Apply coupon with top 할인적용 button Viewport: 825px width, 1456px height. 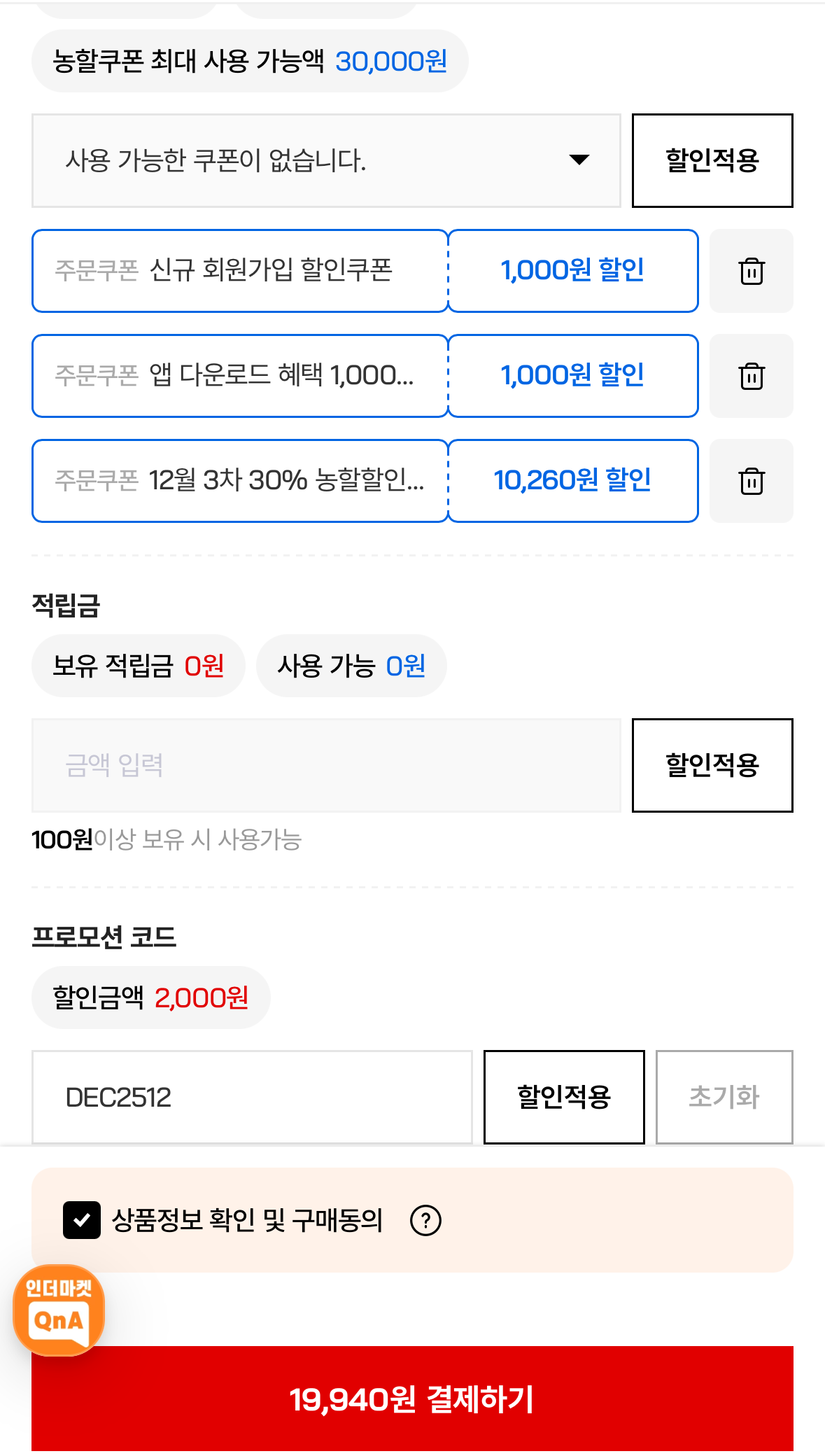[712, 160]
